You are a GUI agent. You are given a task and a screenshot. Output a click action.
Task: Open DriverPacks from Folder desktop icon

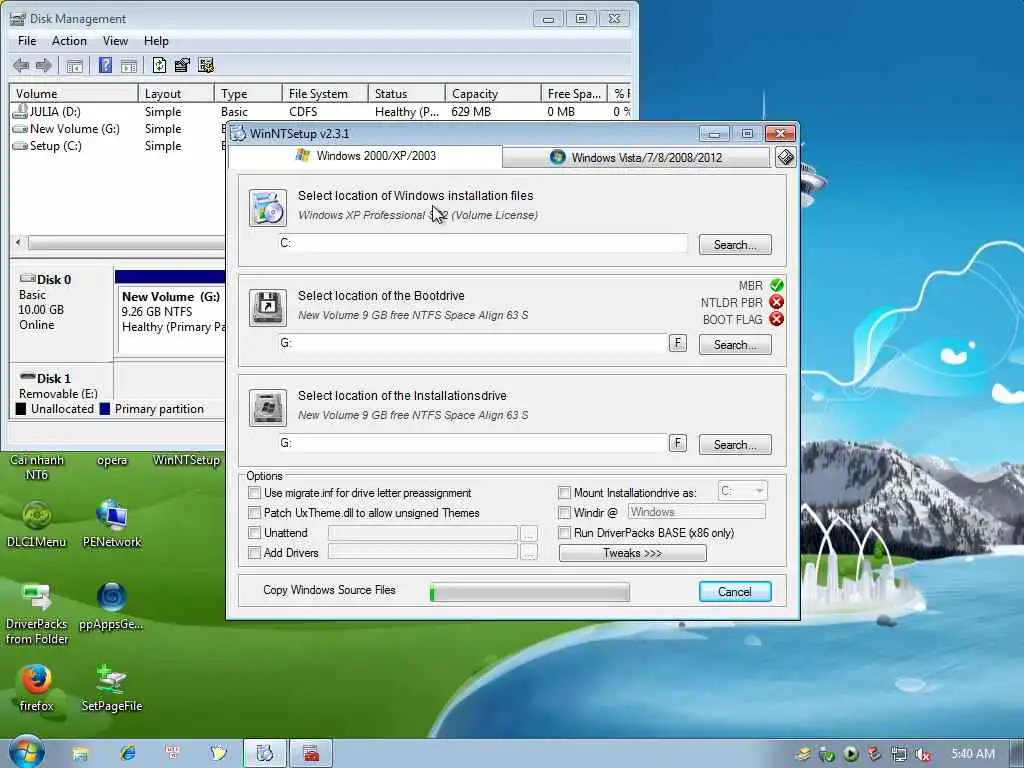37,613
